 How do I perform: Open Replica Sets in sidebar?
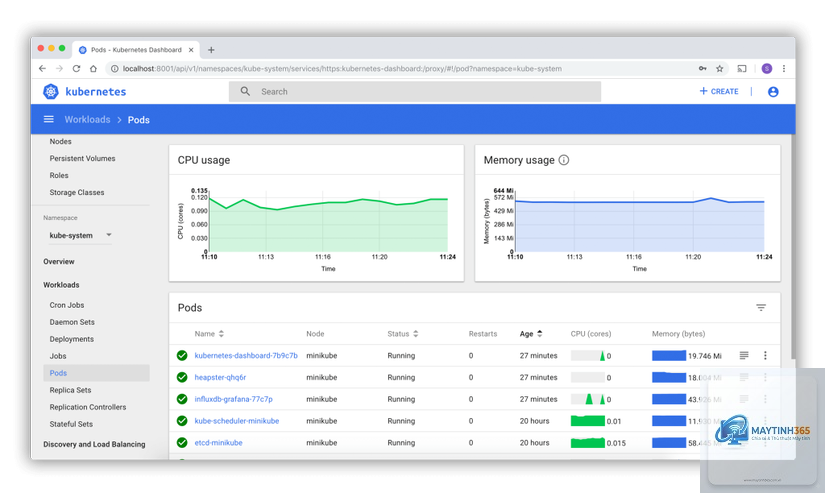pyautogui.click(x=71, y=390)
